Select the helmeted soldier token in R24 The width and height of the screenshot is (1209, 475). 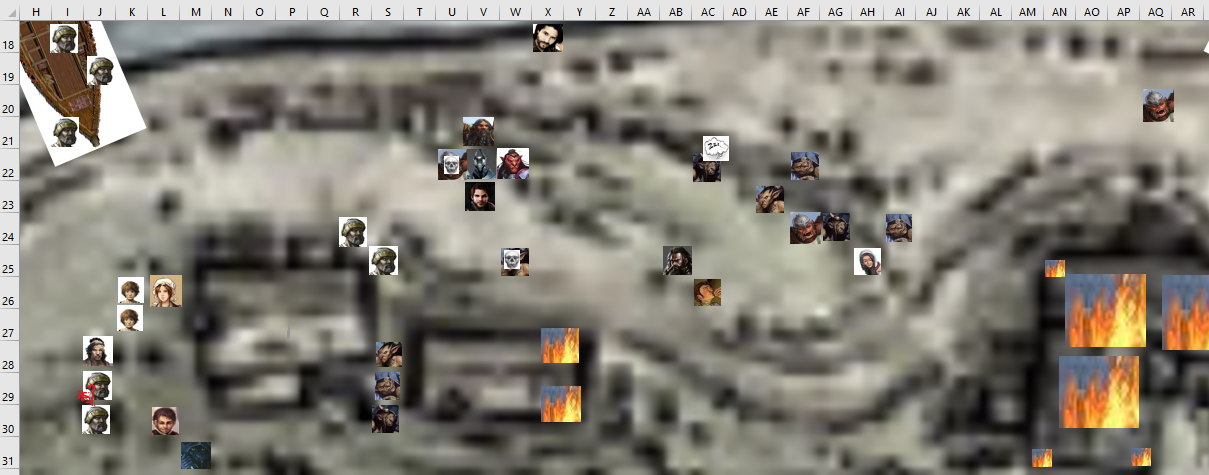click(x=353, y=232)
